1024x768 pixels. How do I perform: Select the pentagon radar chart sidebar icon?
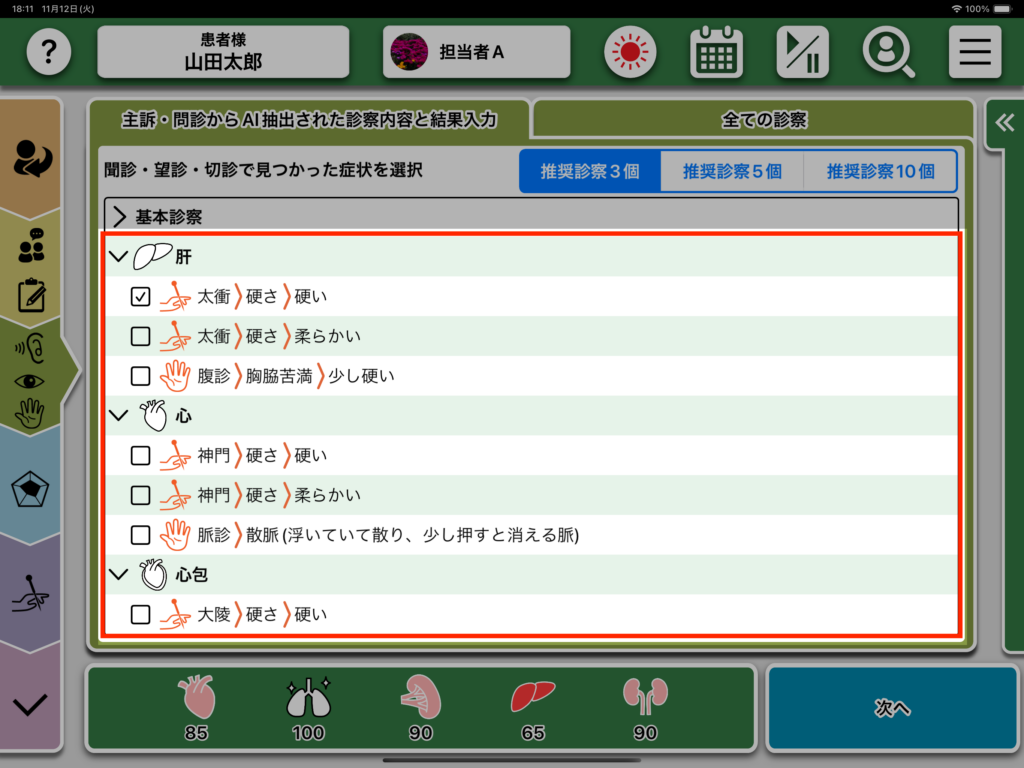pyautogui.click(x=30, y=491)
